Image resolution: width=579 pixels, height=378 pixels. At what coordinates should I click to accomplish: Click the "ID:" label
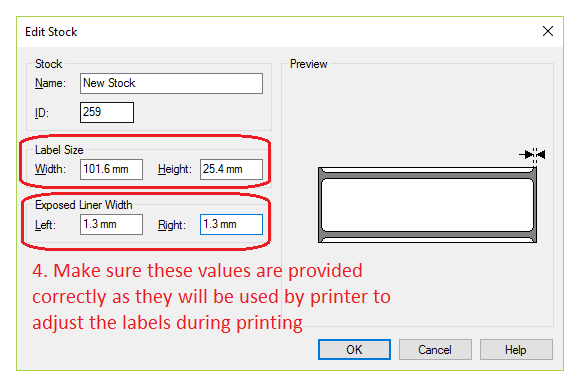[x=42, y=113]
